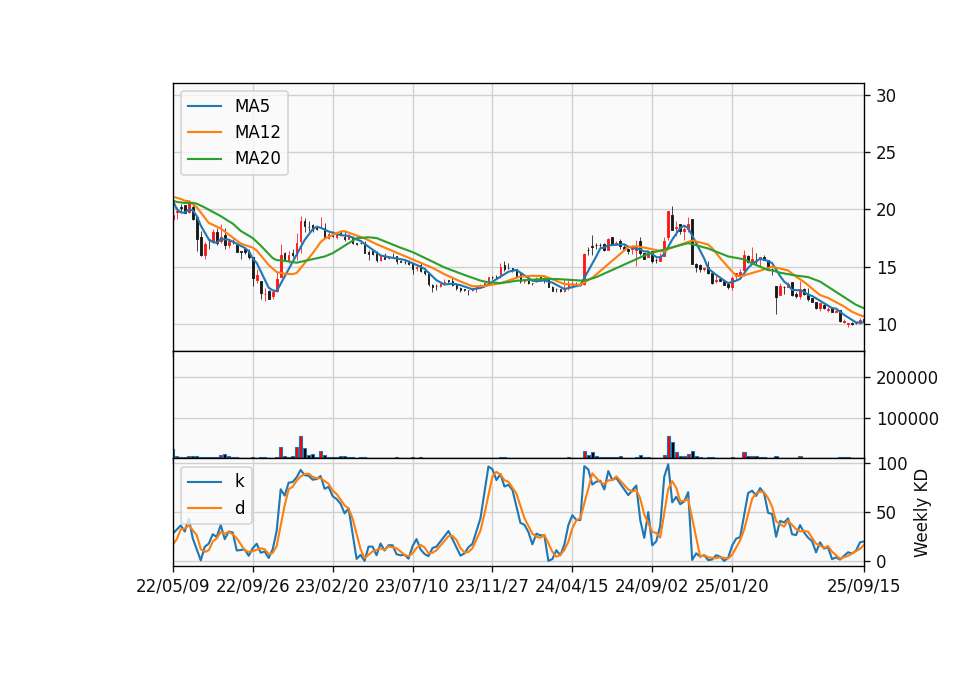Click the Weekly KD axis label

[921, 513]
